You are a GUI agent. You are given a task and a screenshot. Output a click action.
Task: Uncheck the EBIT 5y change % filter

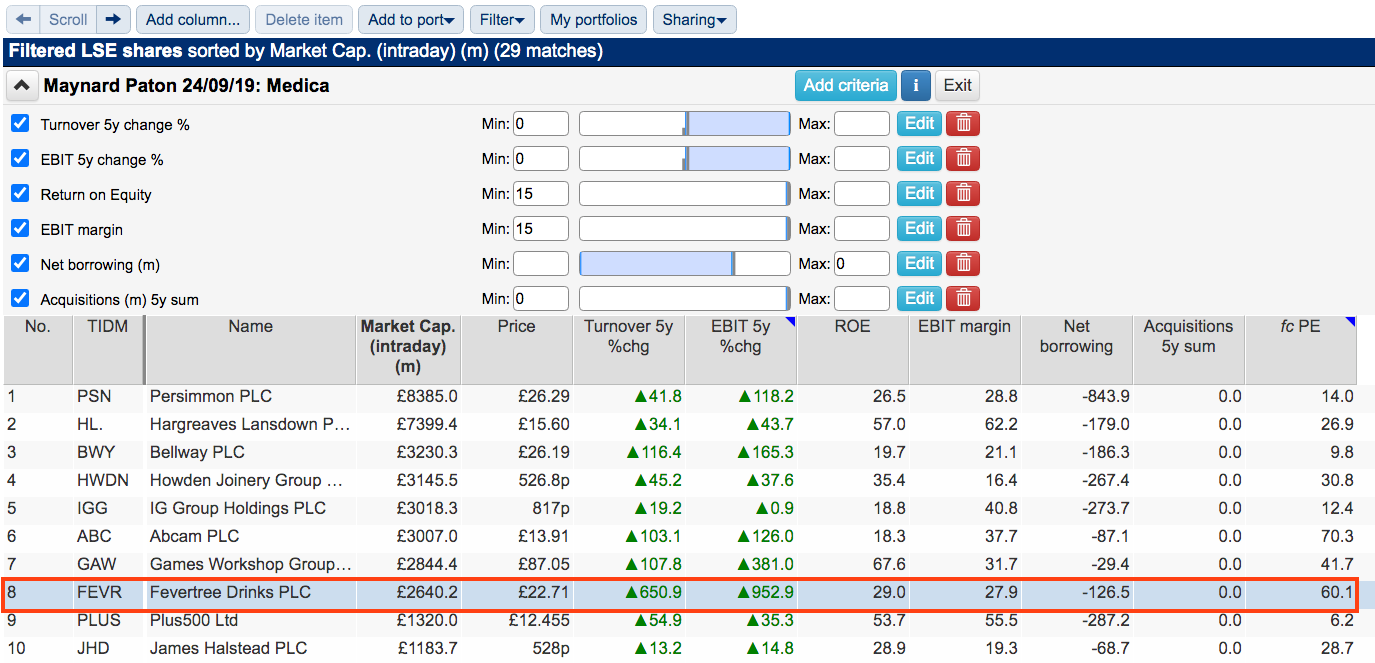[x=19, y=159]
